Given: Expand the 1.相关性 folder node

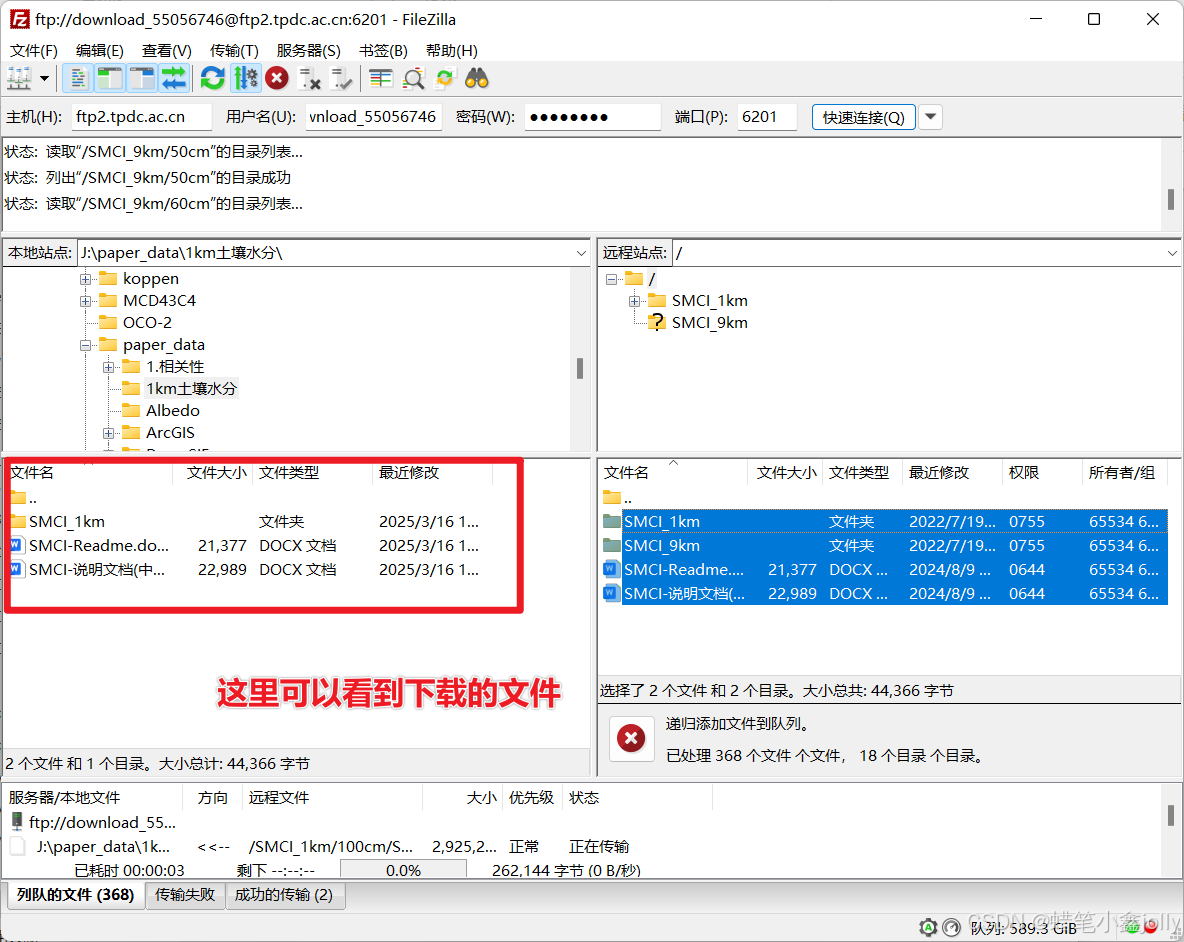Looking at the screenshot, I should point(109,367).
